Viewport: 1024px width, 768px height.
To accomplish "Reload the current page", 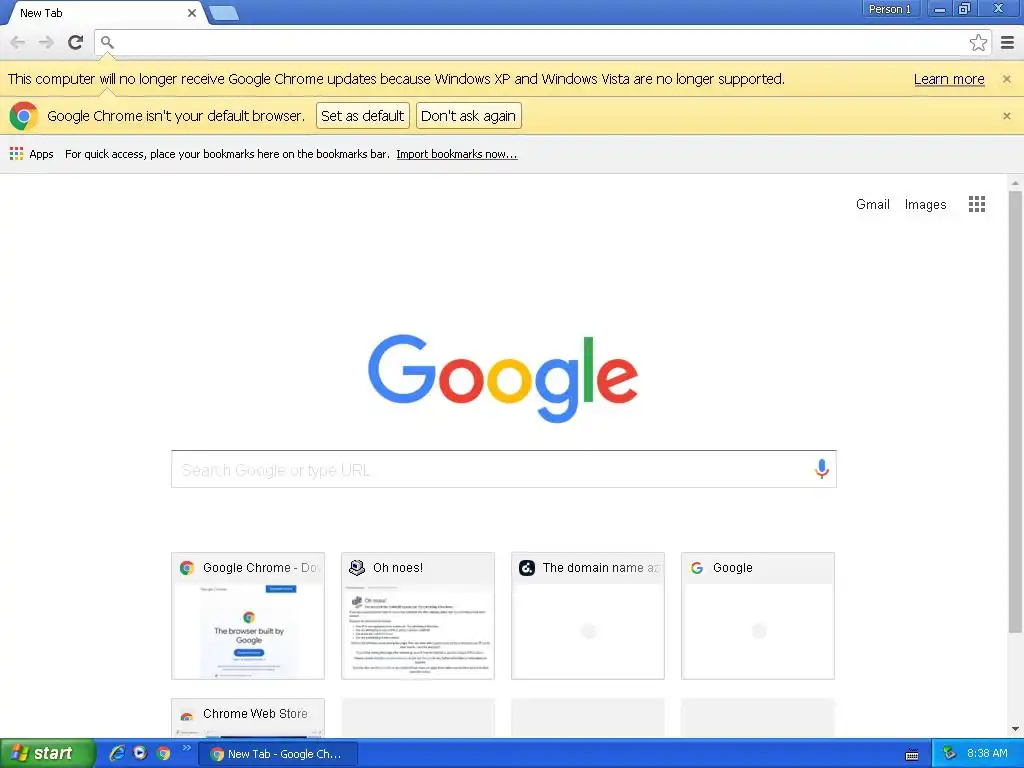I will click(76, 42).
